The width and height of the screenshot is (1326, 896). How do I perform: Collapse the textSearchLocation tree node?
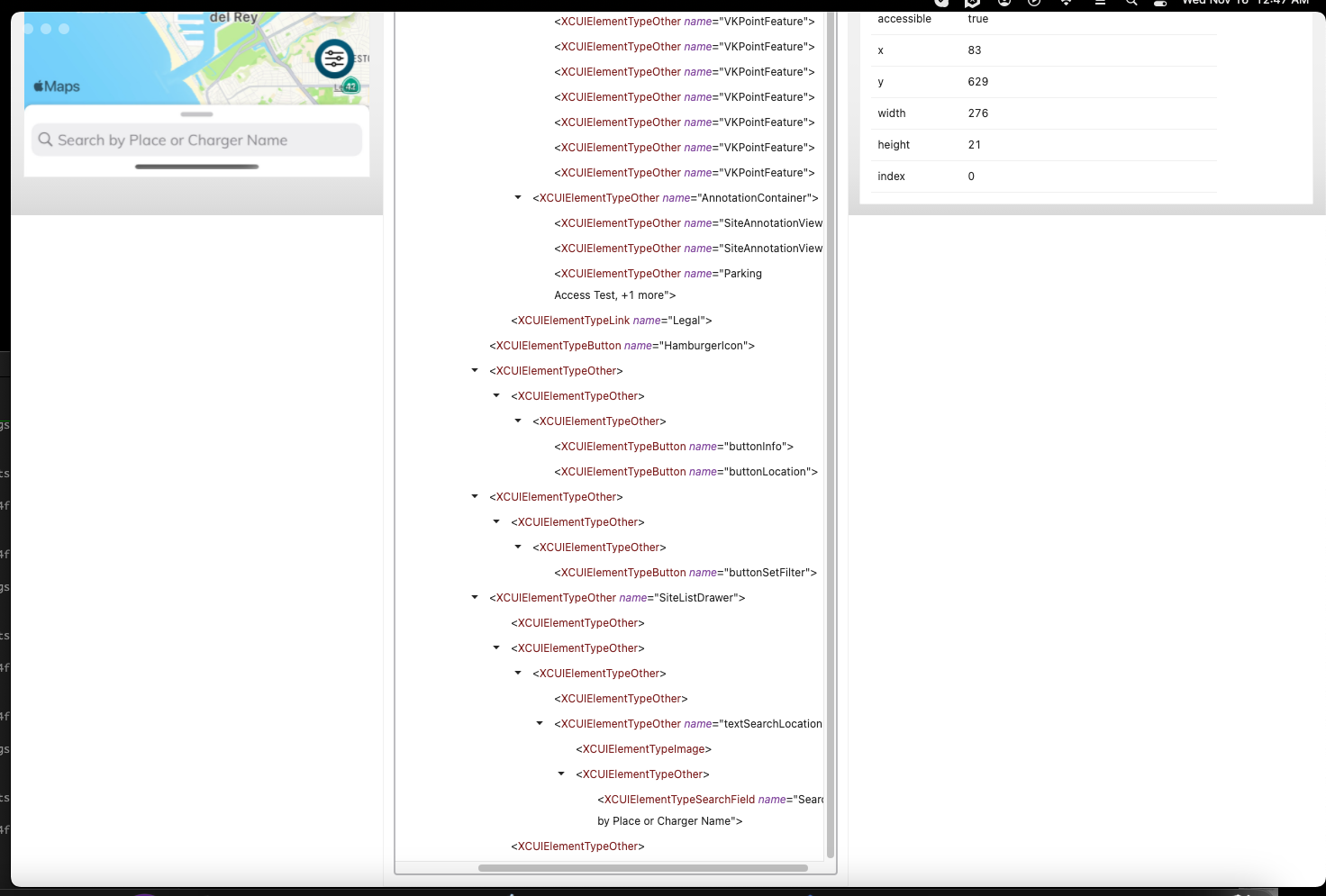539,723
